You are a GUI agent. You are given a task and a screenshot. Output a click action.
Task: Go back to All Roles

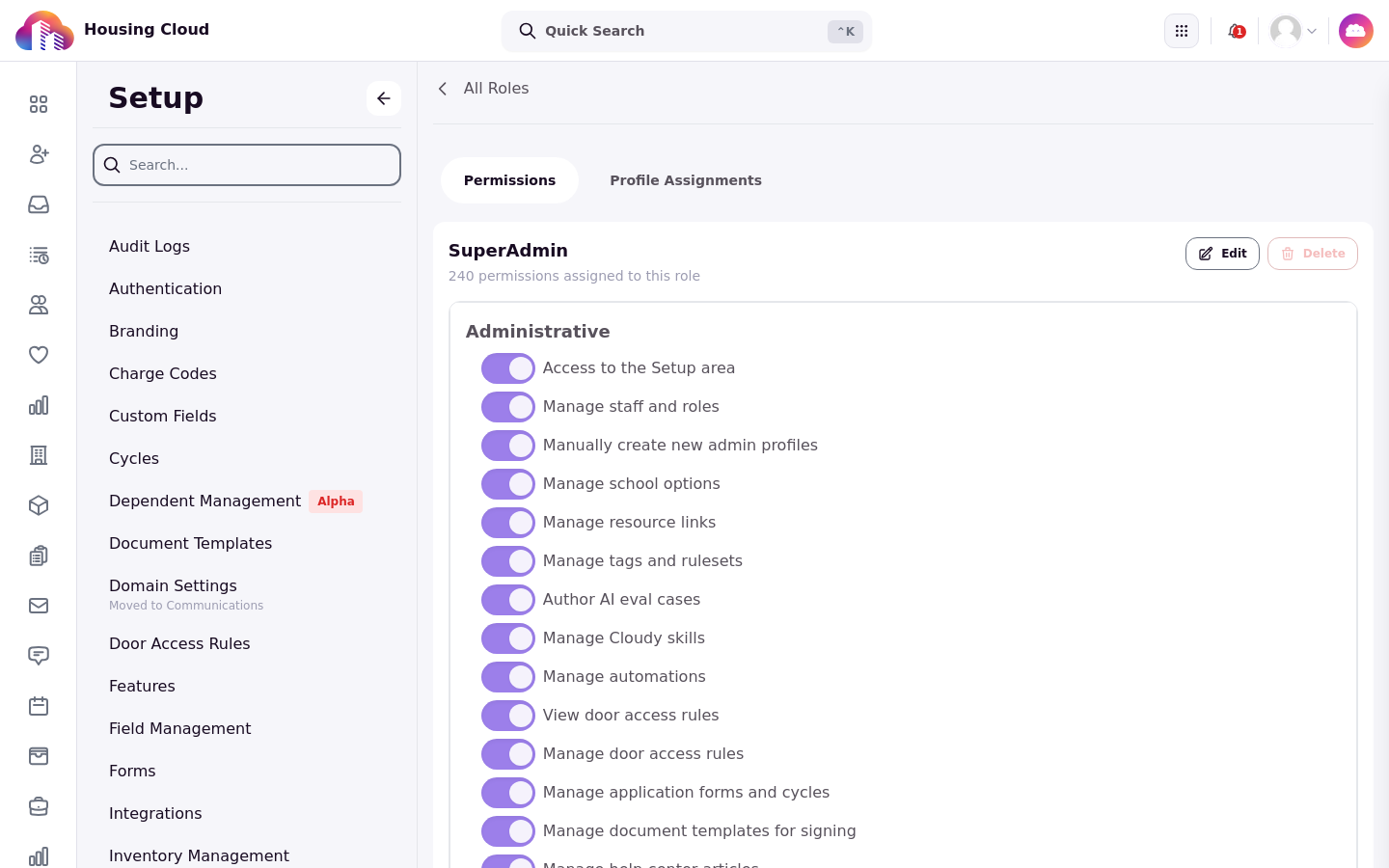point(483,89)
